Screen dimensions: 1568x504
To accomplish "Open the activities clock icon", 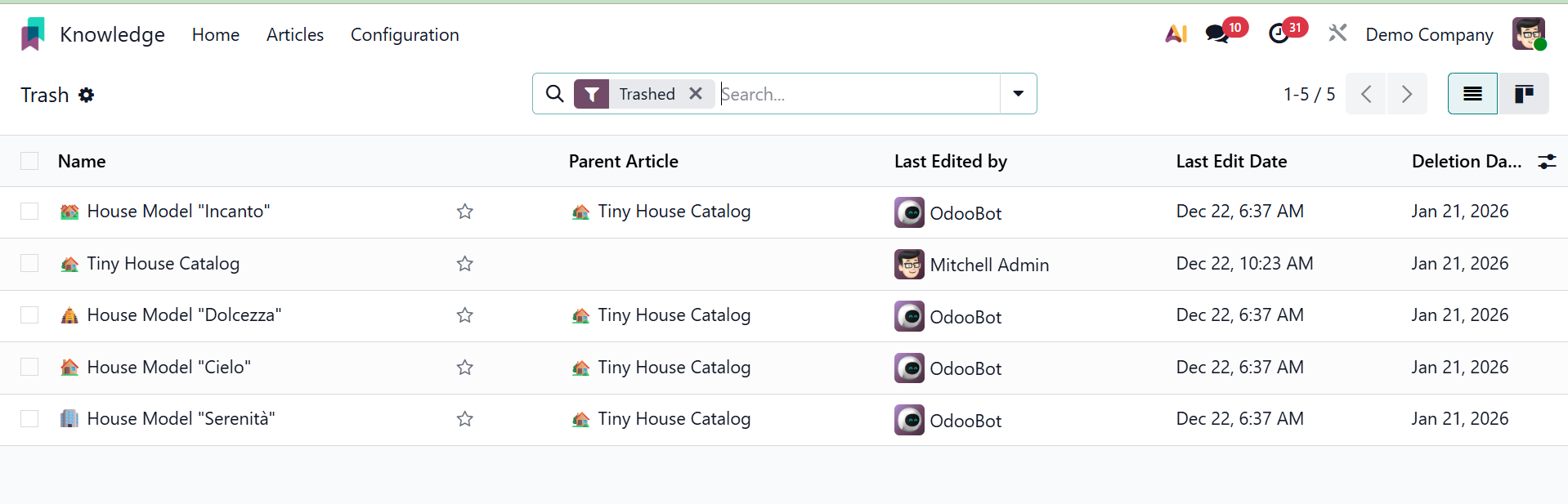I will click(x=1279, y=34).
